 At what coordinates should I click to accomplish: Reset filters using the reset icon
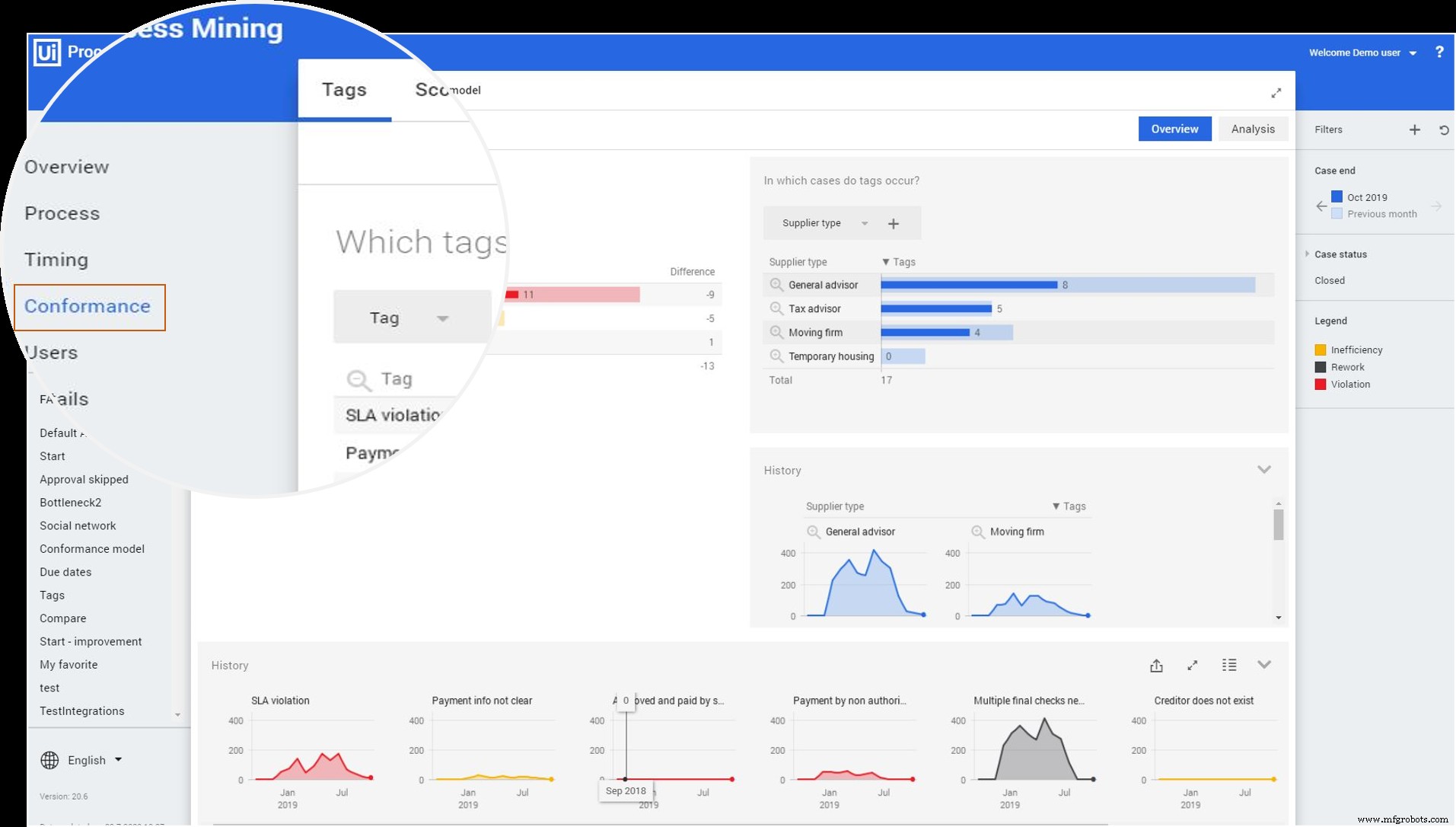1444,129
